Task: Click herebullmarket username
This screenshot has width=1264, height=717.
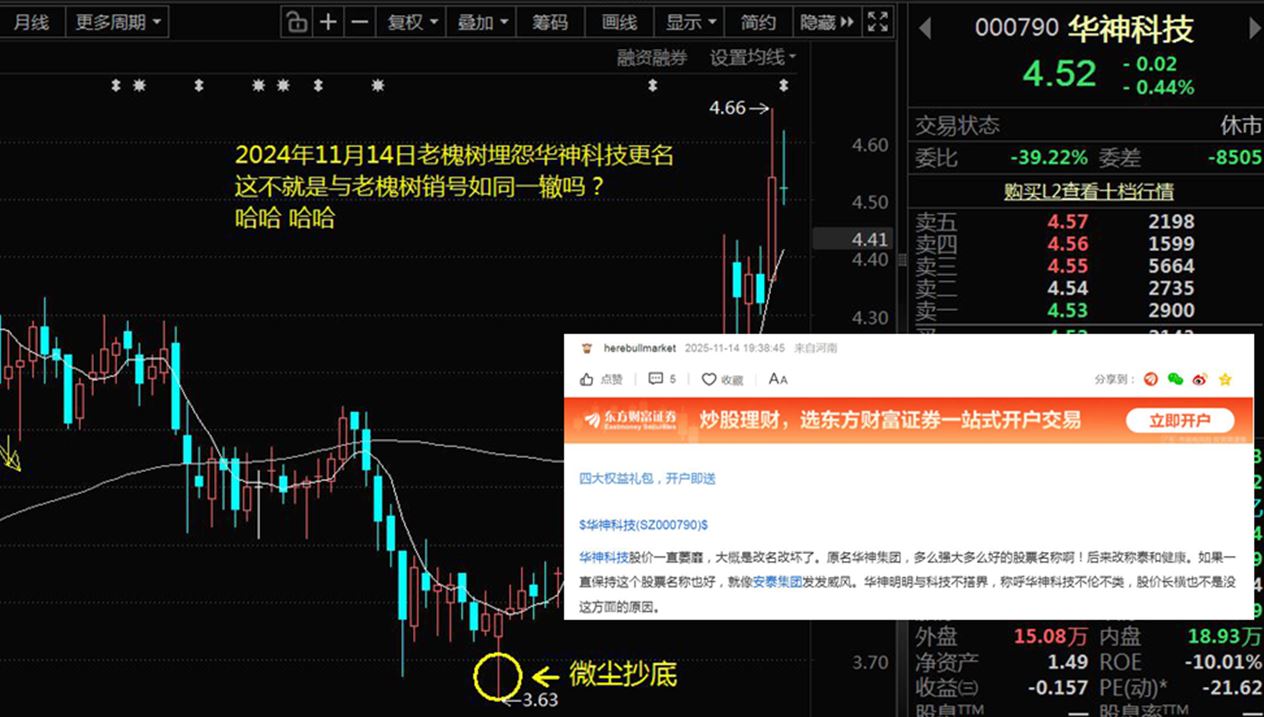Action: pyautogui.click(x=640, y=348)
